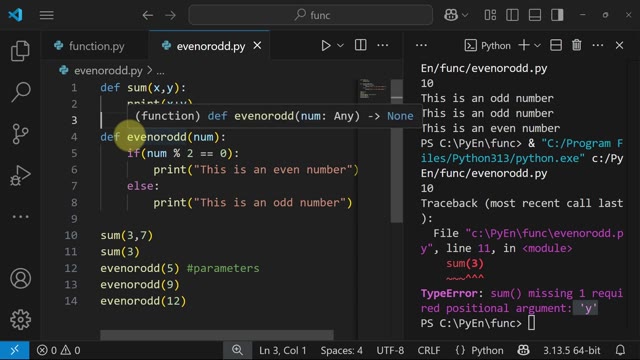640x360 pixels.
Task: Toggle the bottom panel visibility
Action: tap(535, 15)
